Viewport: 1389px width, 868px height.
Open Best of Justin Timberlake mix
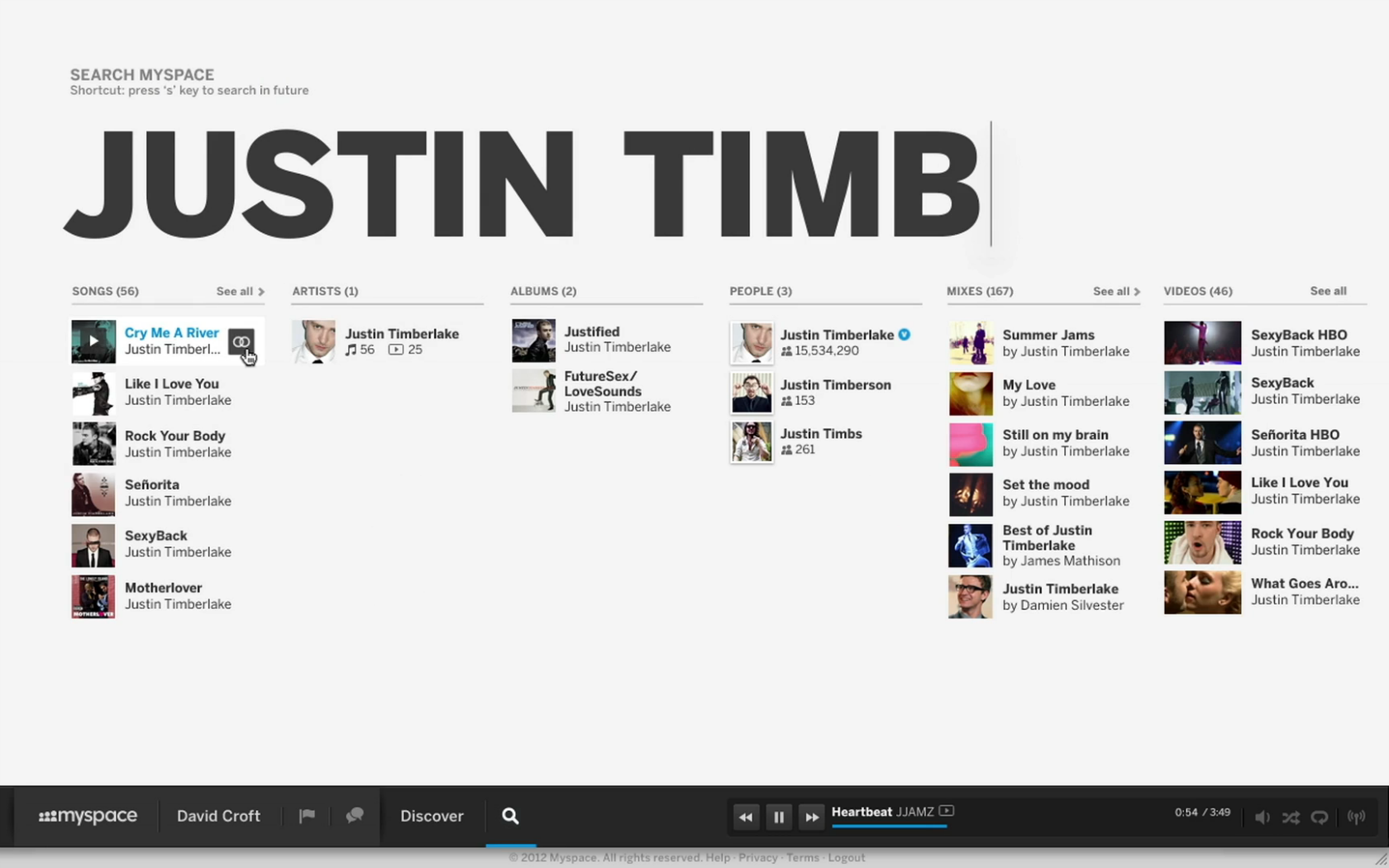(1048, 537)
